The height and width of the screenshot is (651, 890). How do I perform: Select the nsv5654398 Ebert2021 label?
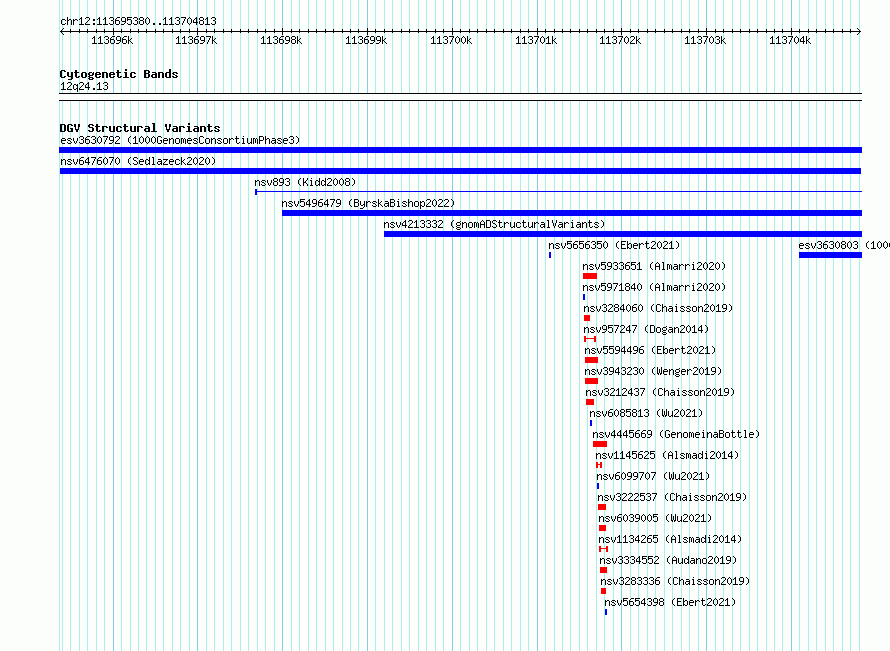670,602
